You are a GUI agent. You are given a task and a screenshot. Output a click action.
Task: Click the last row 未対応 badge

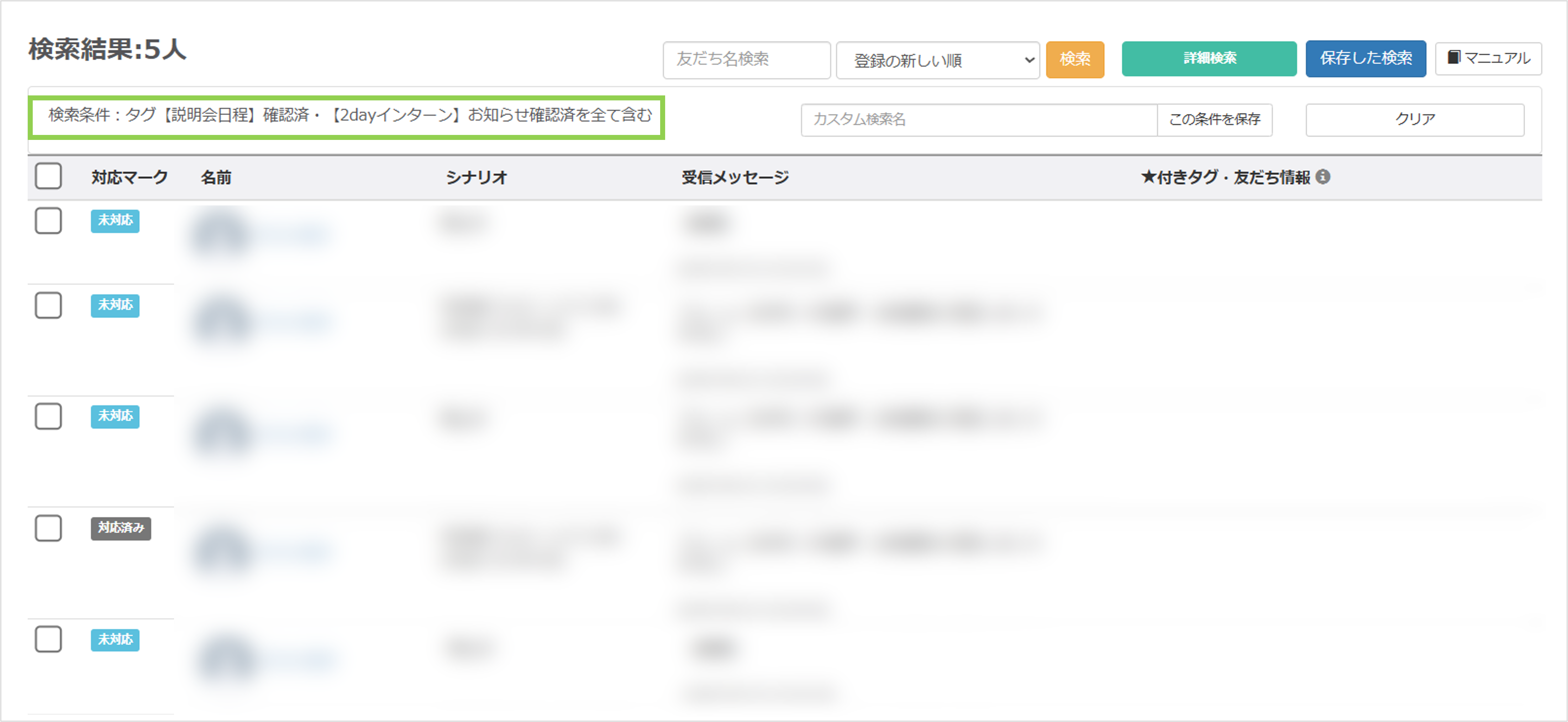[x=115, y=639]
